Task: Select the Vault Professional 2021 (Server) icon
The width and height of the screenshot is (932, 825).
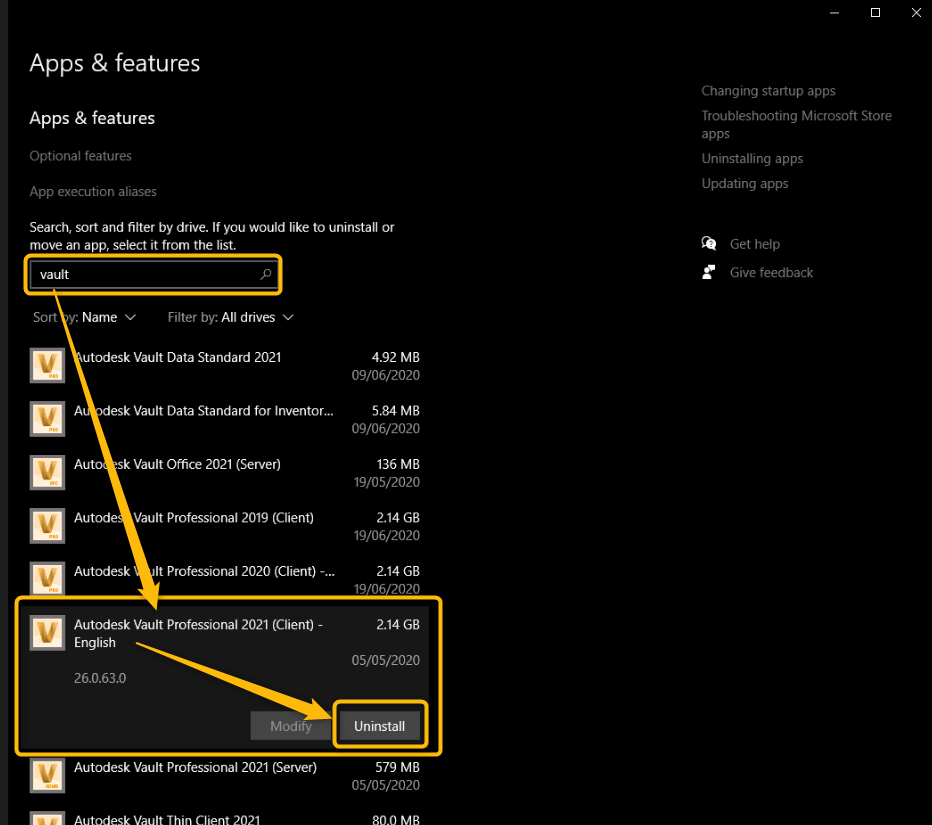Action: pos(47,776)
